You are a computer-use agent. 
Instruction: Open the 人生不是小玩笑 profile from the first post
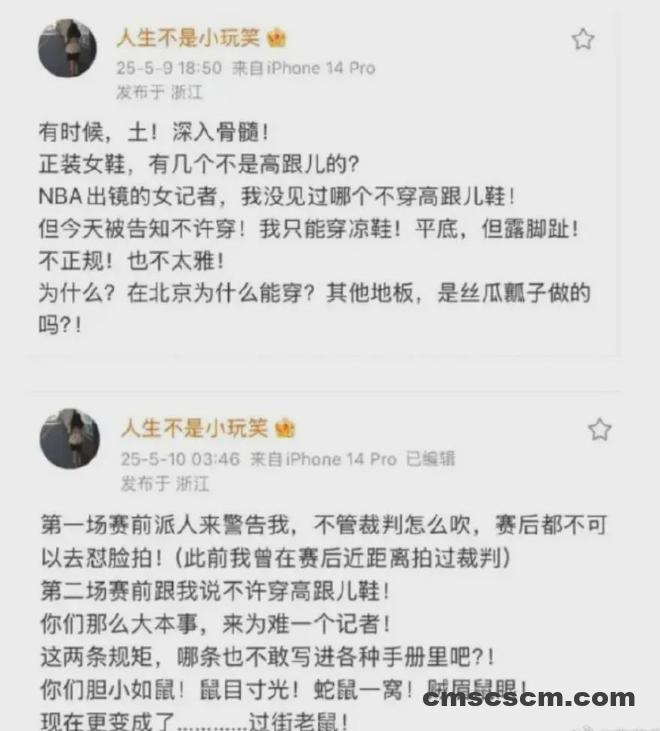click(188, 38)
